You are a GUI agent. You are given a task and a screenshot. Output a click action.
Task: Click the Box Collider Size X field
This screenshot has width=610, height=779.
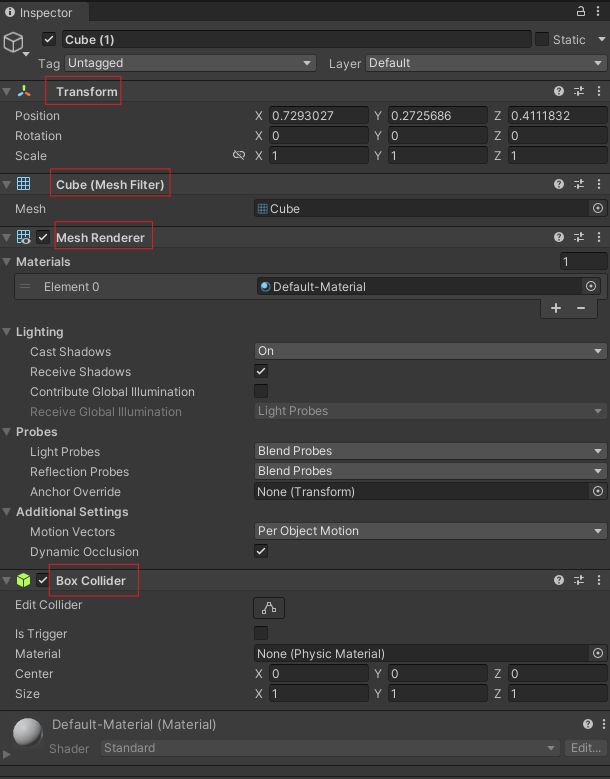pyautogui.click(x=318, y=693)
